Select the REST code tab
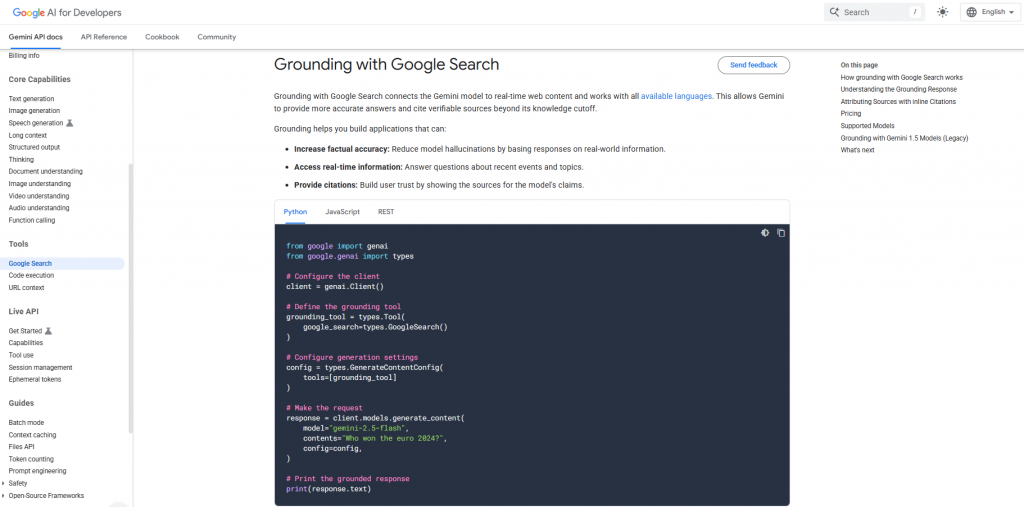 click(386, 212)
